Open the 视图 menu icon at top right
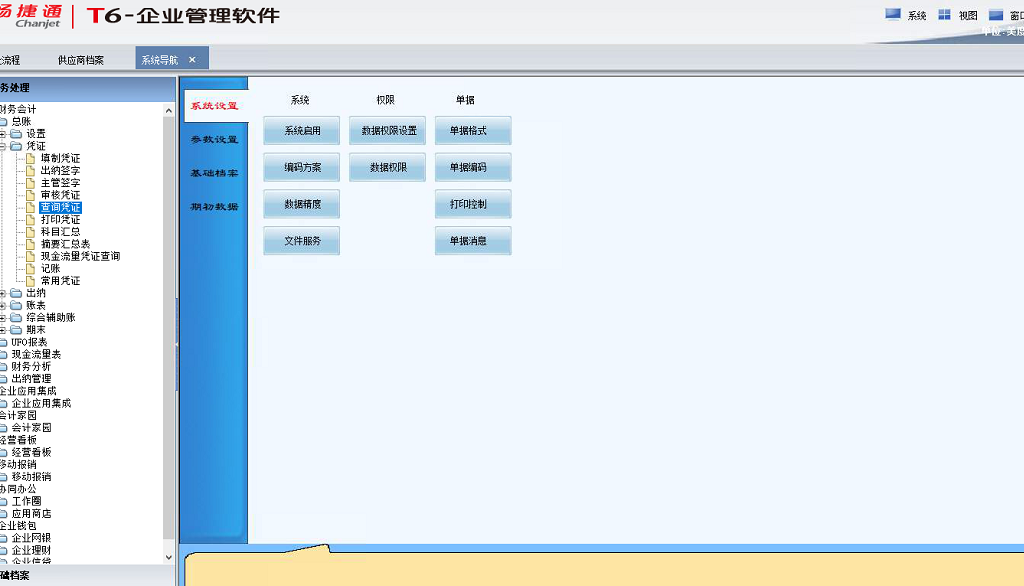Image resolution: width=1024 pixels, height=586 pixels. (944, 14)
